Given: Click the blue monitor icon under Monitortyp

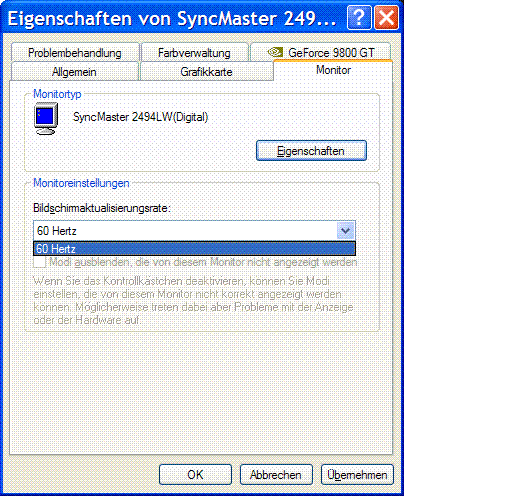Looking at the screenshot, I should pyautogui.click(x=46, y=119).
